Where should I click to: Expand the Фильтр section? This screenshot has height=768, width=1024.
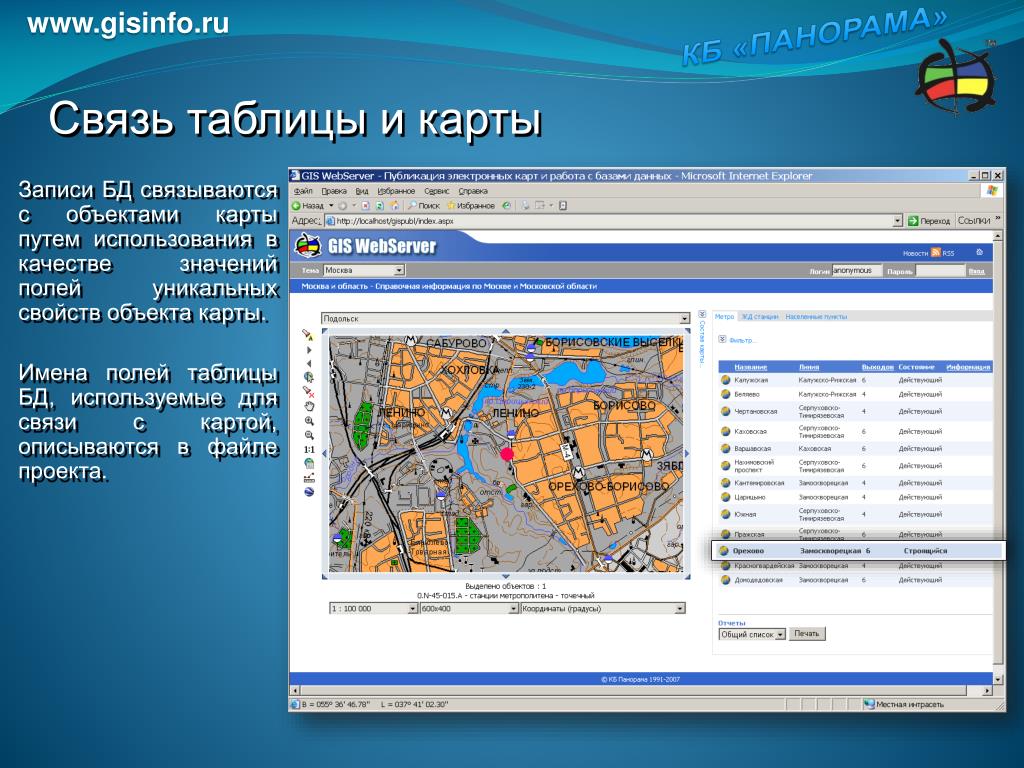tap(737, 340)
